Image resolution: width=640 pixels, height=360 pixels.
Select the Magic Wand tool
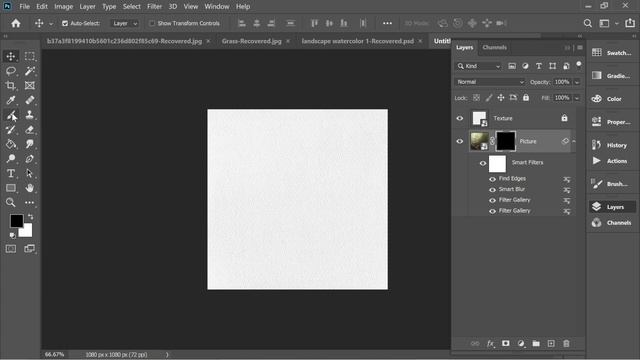[29, 71]
